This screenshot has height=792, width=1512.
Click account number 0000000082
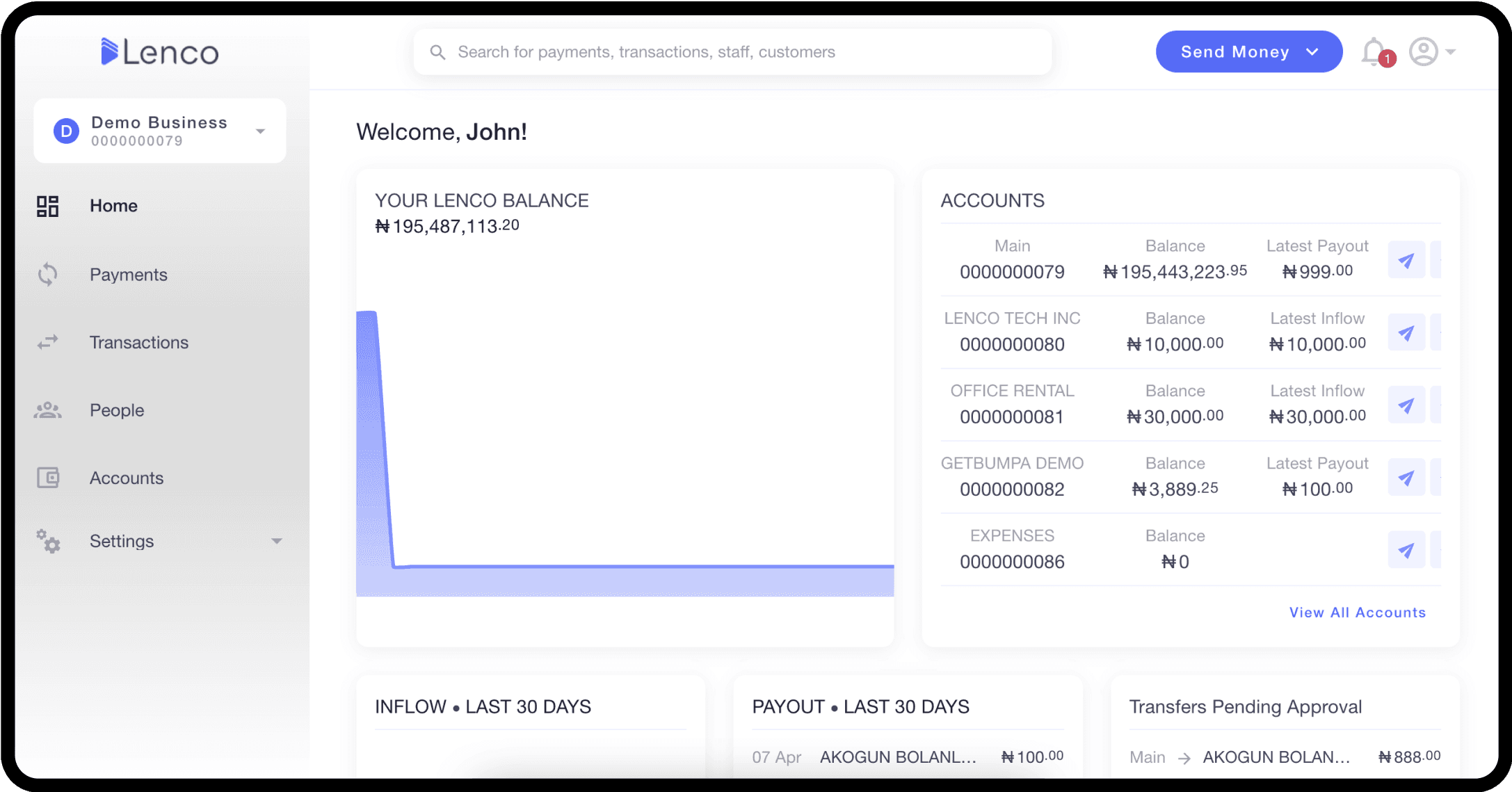click(1012, 490)
